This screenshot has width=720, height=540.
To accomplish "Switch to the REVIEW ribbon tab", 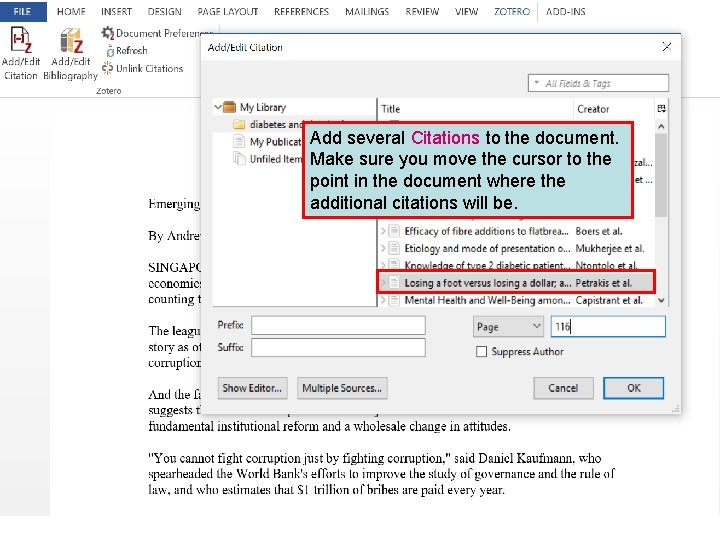I will [x=422, y=11].
